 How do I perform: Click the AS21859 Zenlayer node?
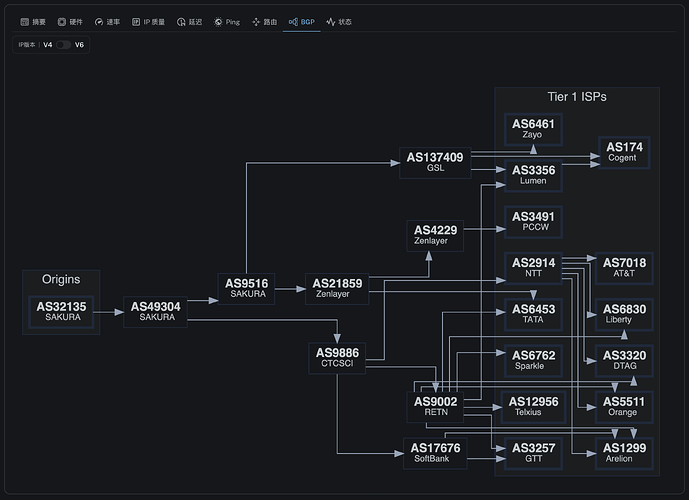337,289
